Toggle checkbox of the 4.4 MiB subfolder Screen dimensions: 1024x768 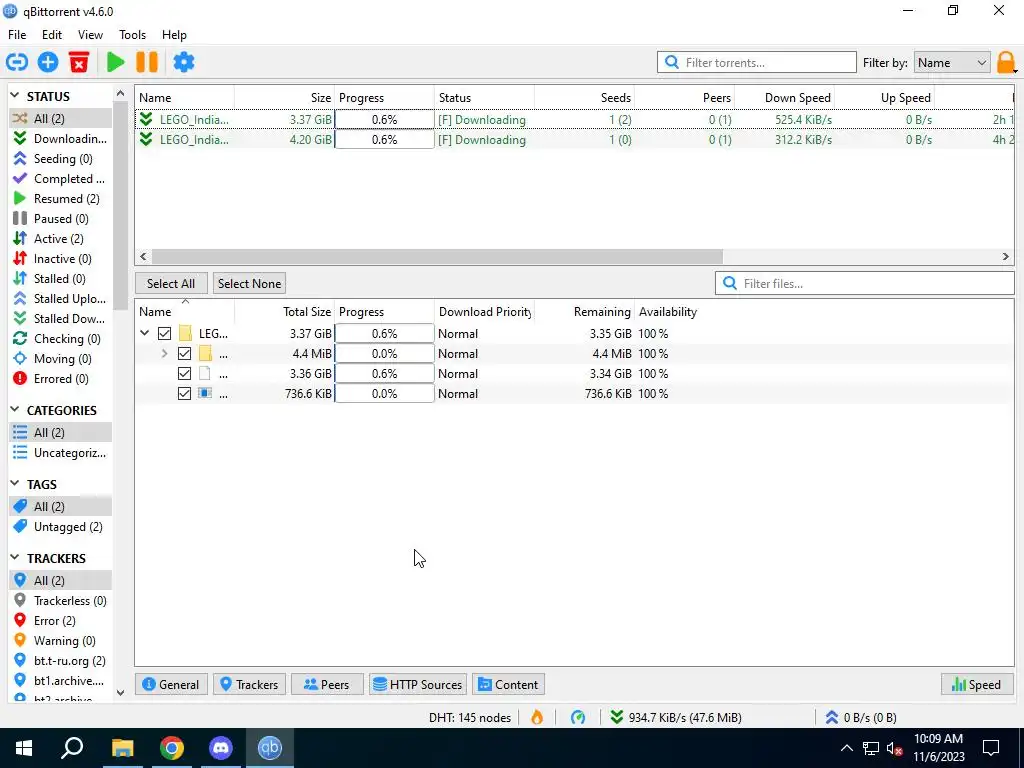click(x=185, y=354)
